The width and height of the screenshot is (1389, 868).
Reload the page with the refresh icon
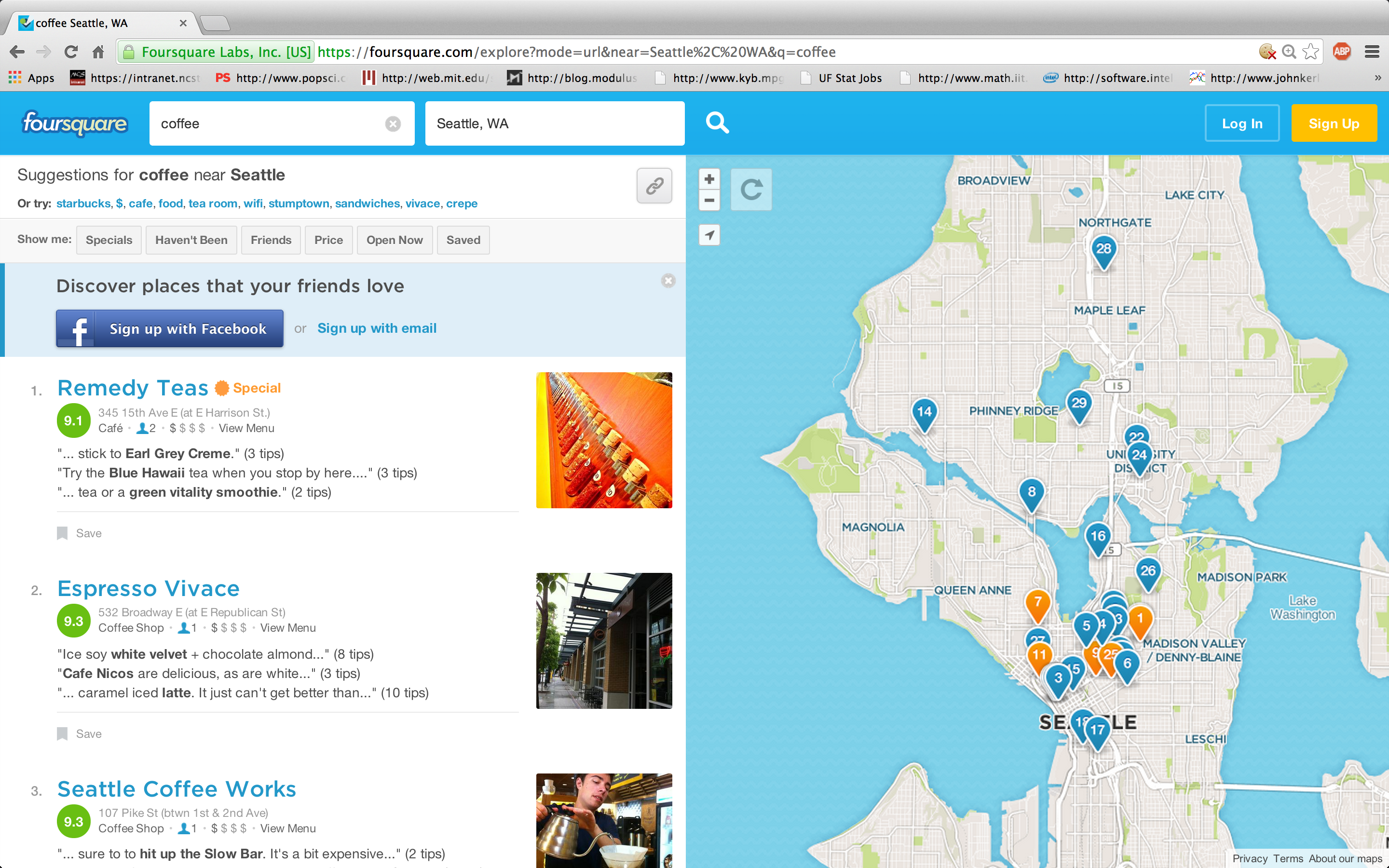pyautogui.click(x=71, y=52)
